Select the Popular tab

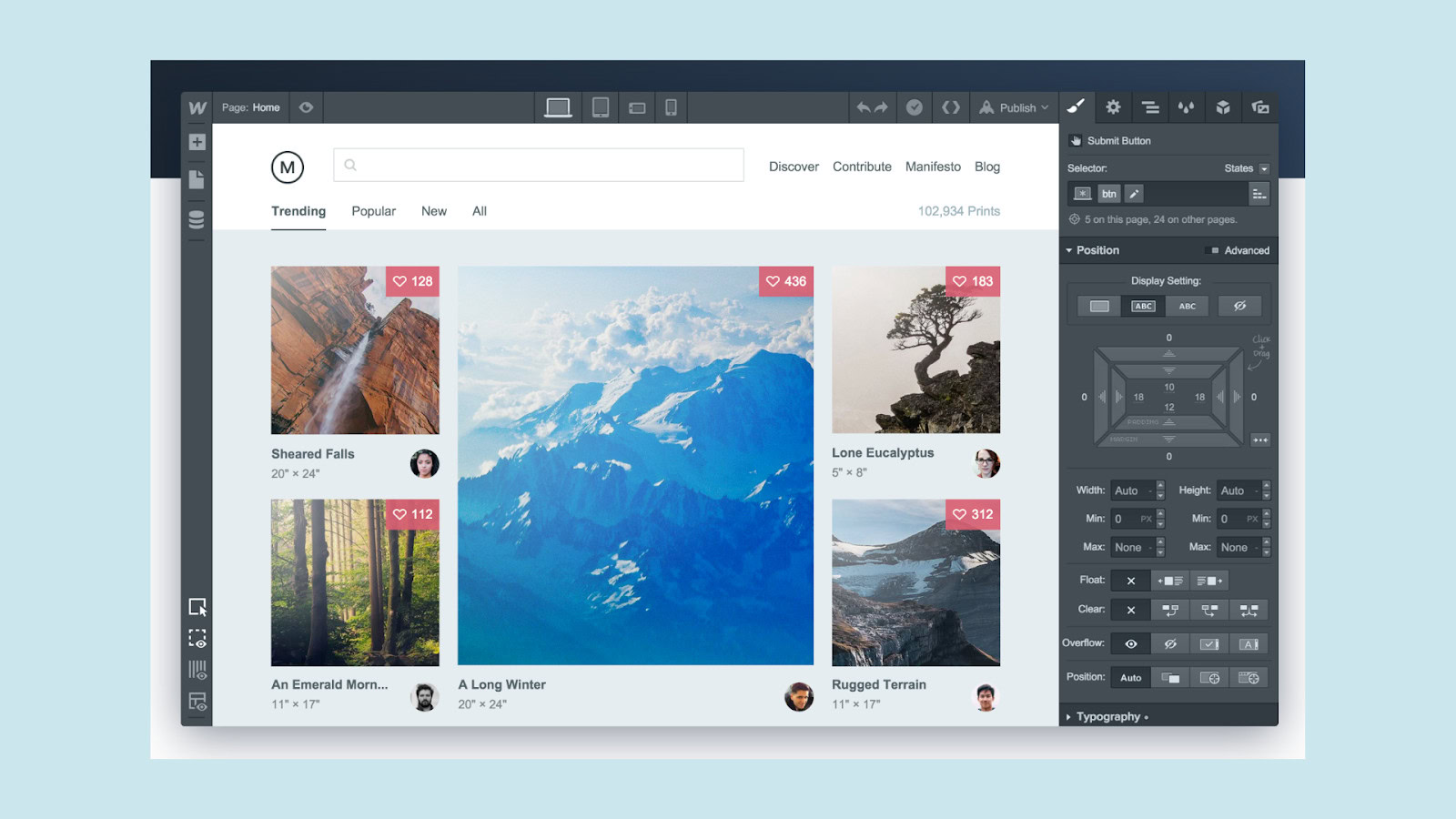[x=374, y=211]
